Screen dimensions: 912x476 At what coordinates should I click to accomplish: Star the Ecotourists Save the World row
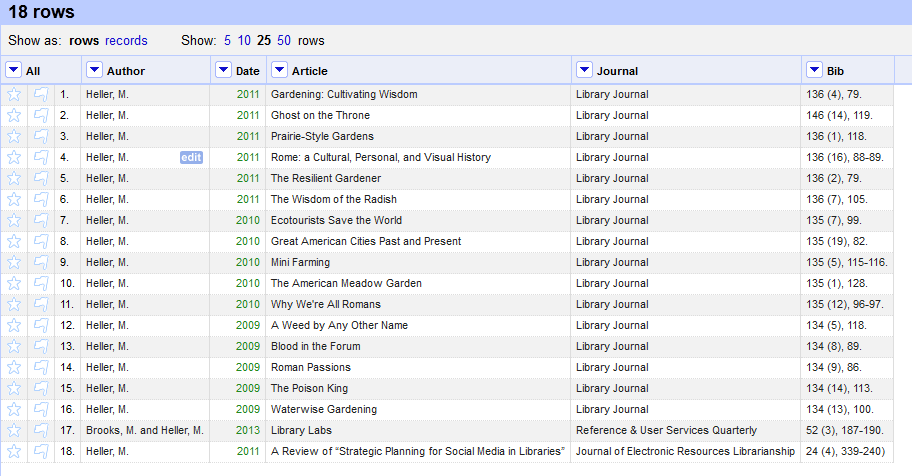point(14,221)
